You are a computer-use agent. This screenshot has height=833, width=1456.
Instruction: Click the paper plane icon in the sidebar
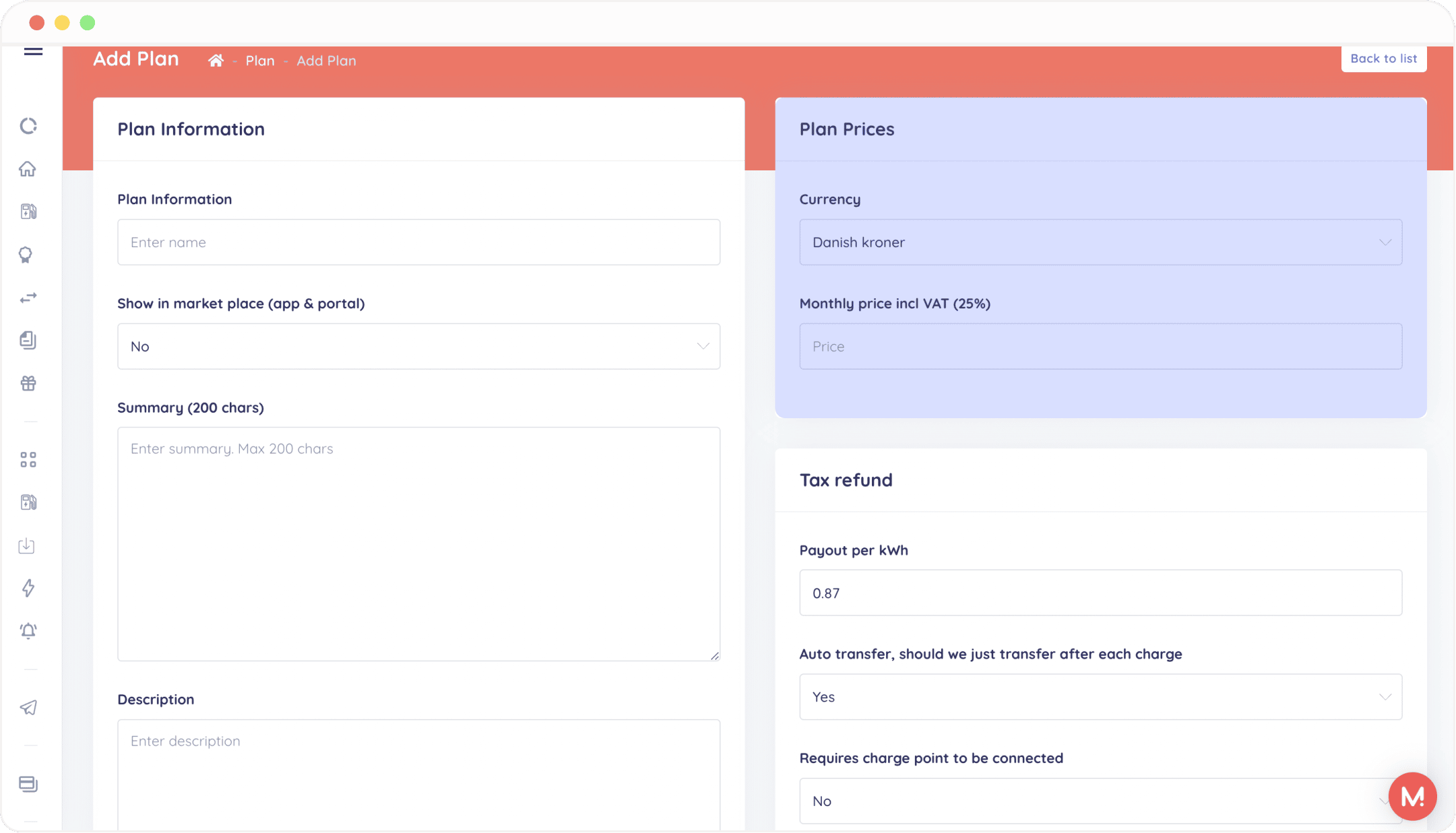point(28,707)
